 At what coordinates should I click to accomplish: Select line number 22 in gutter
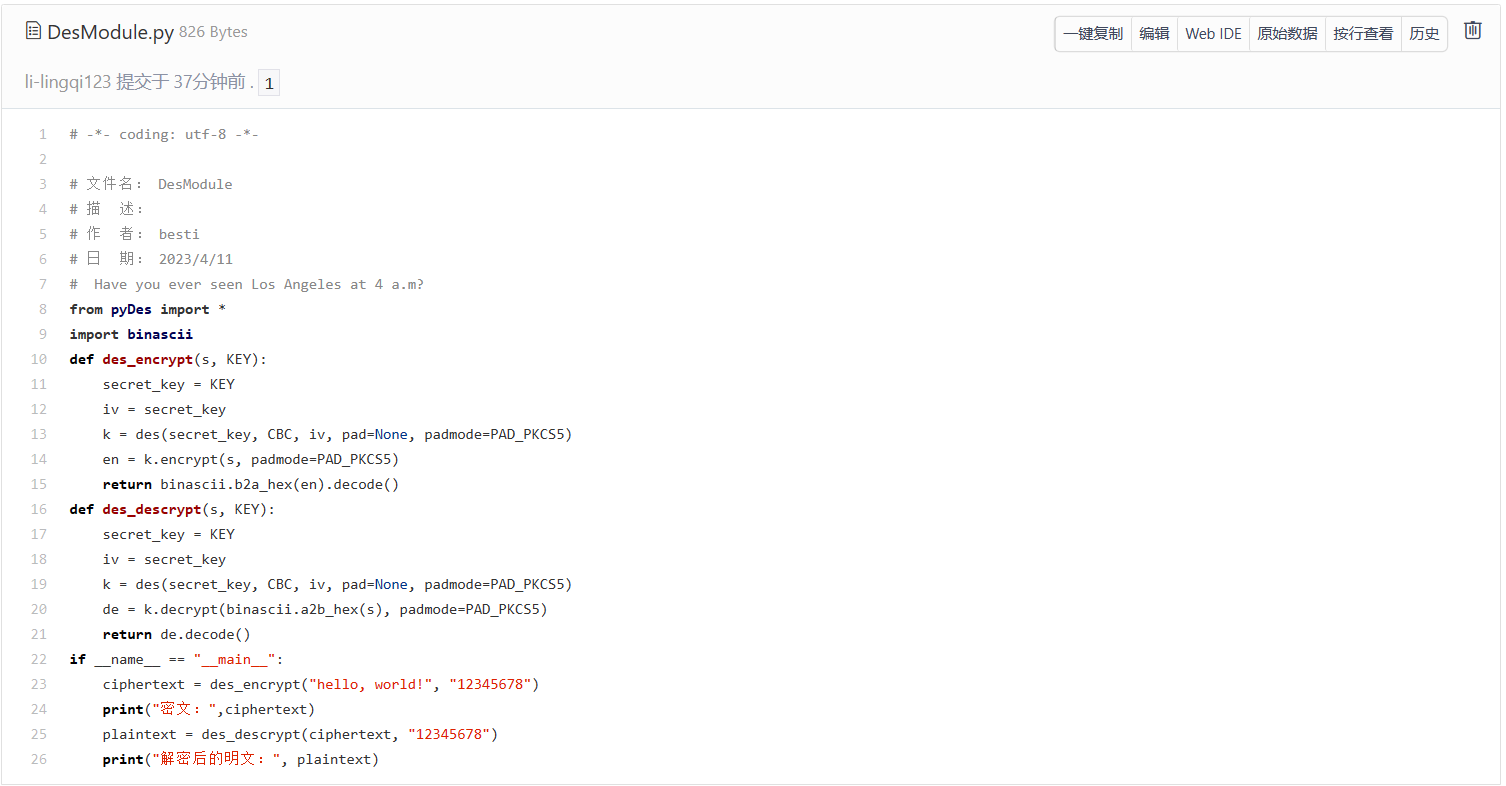[39, 659]
